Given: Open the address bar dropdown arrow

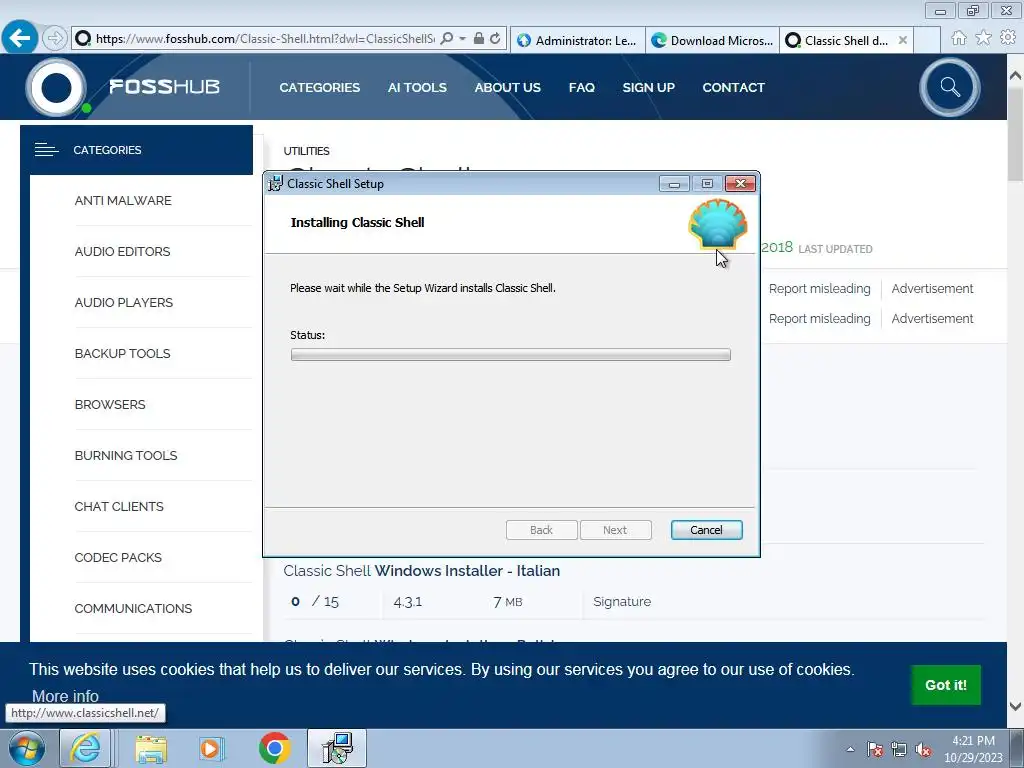Looking at the screenshot, I should pyautogui.click(x=462, y=39).
